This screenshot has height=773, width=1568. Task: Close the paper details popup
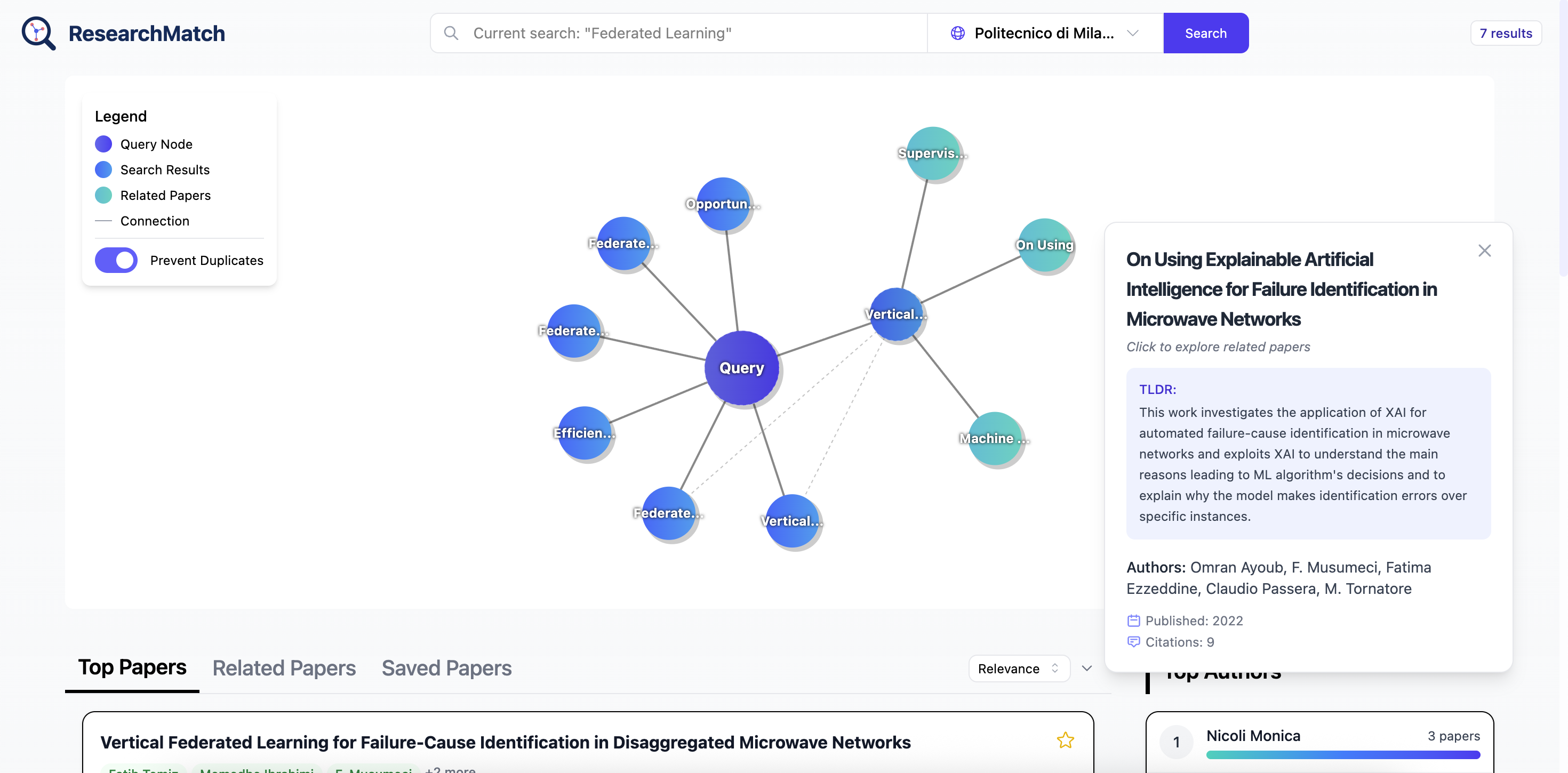pyautogui.click(x=1484, y=251)
